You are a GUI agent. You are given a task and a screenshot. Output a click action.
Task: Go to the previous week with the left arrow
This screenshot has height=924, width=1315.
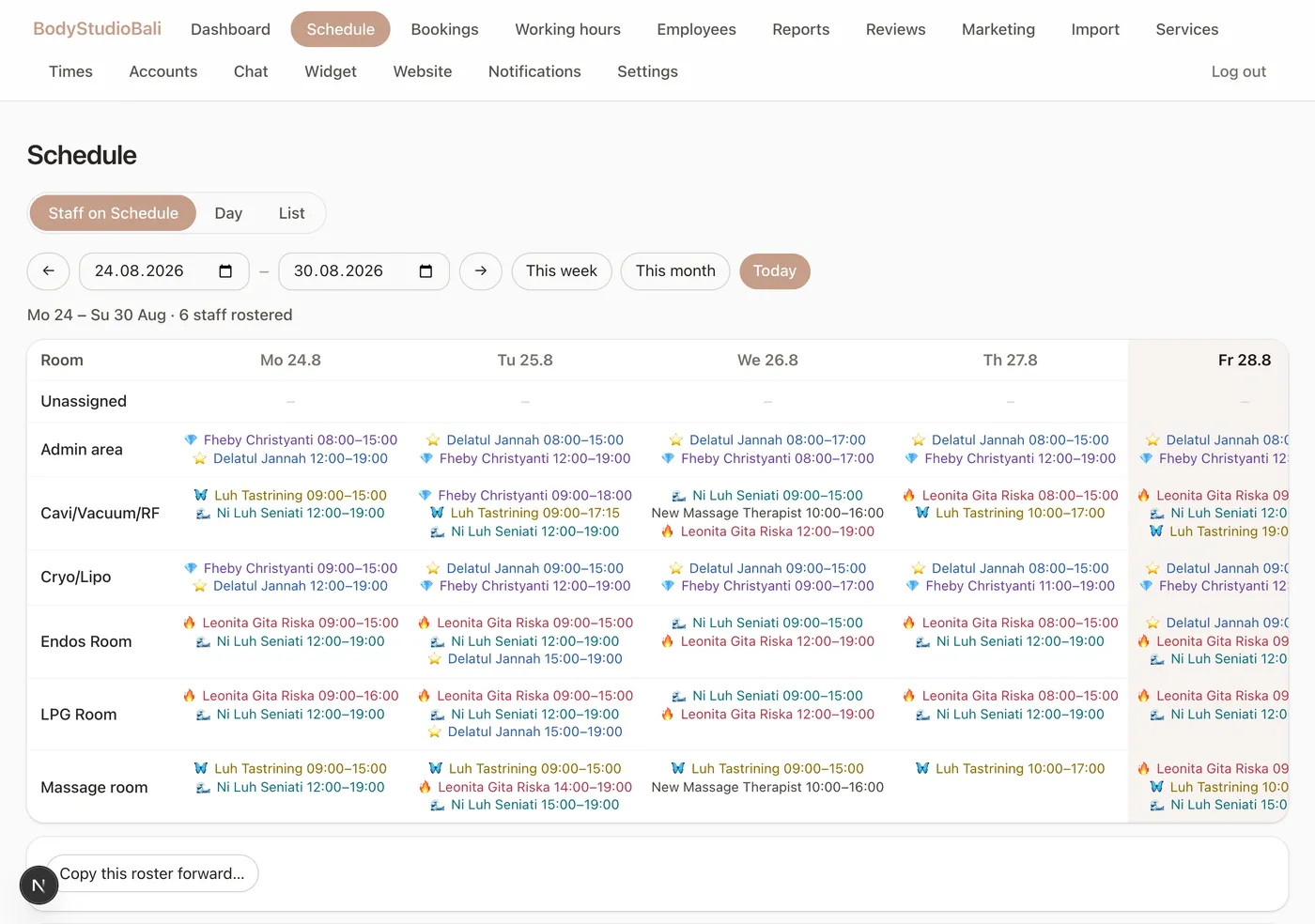point(48,271)
